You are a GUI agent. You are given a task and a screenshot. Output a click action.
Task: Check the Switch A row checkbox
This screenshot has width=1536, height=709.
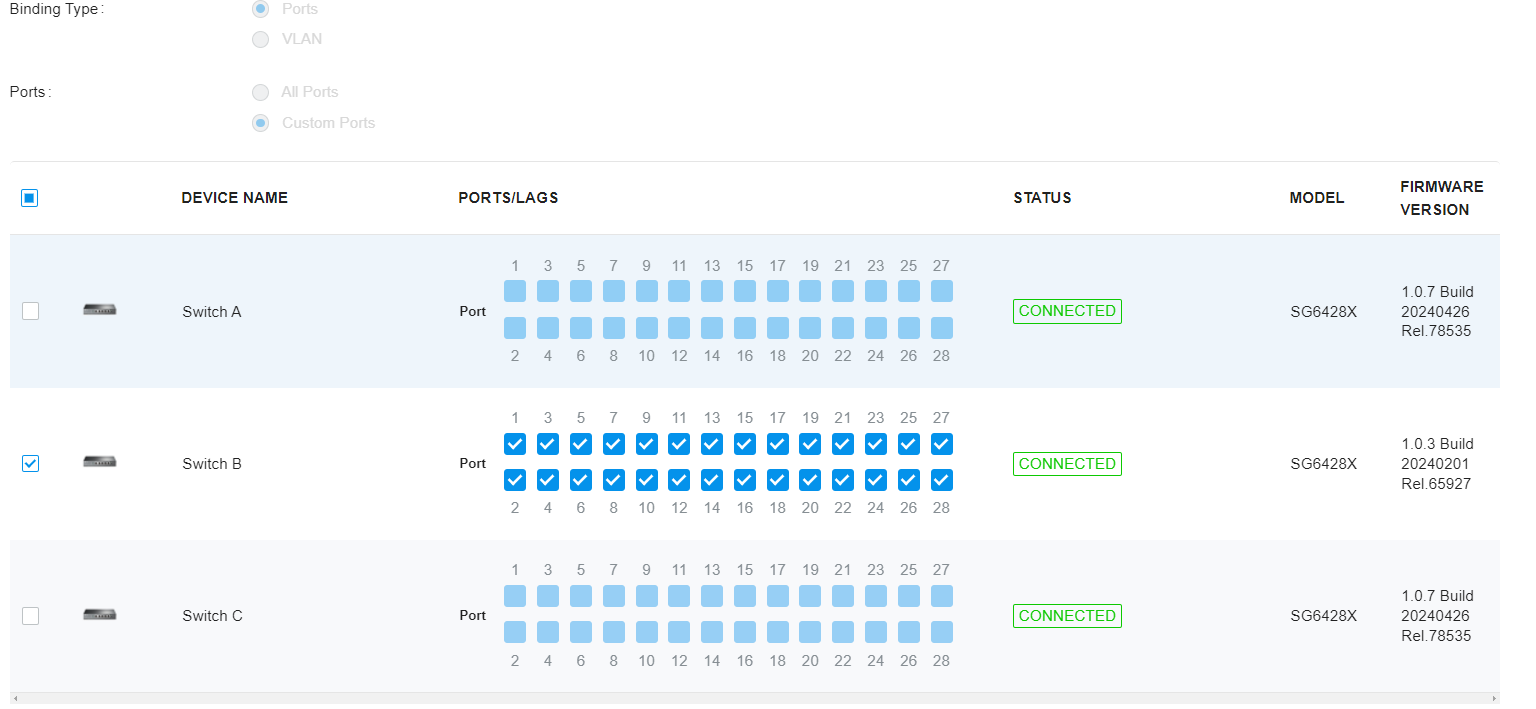coord(30,311)
